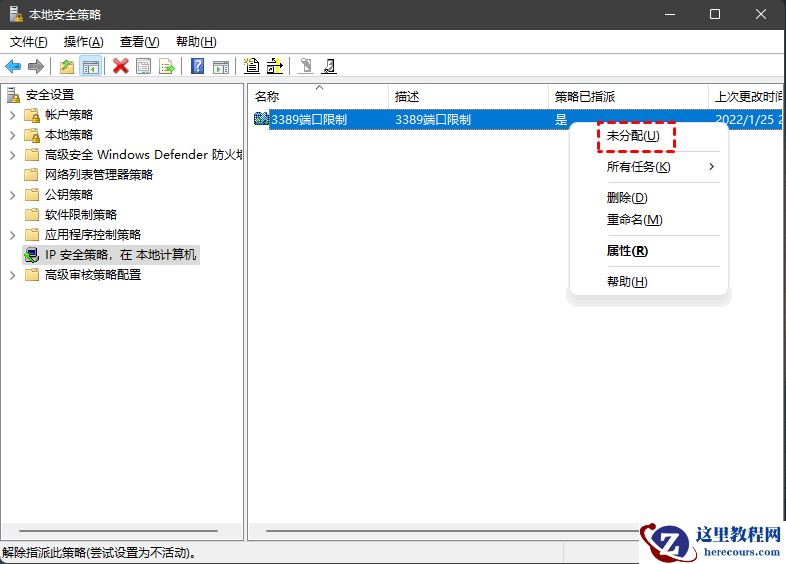Minimize the 本地安全策略 window
The image size is (786, 564).
pyautogui.click(x=670, y=14)
